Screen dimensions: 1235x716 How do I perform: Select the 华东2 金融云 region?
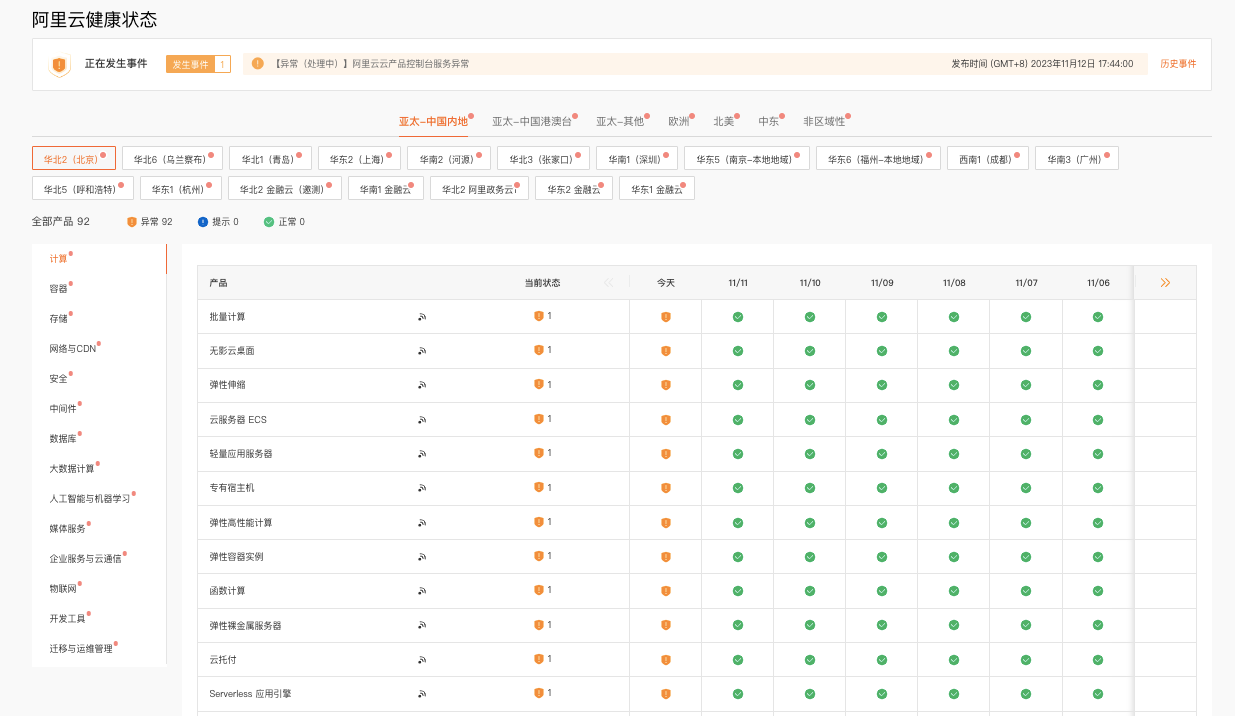pyautogui.click(x=574, y=189)
